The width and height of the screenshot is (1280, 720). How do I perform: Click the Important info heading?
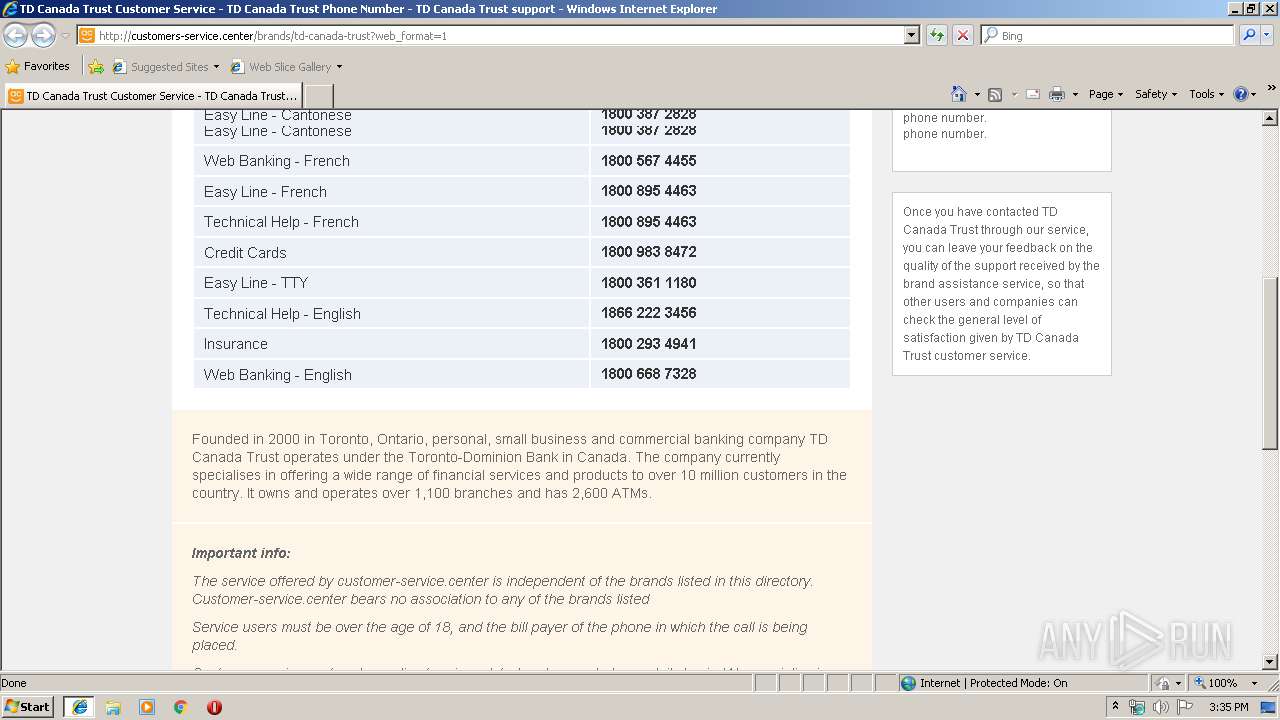tap(241, 553)
